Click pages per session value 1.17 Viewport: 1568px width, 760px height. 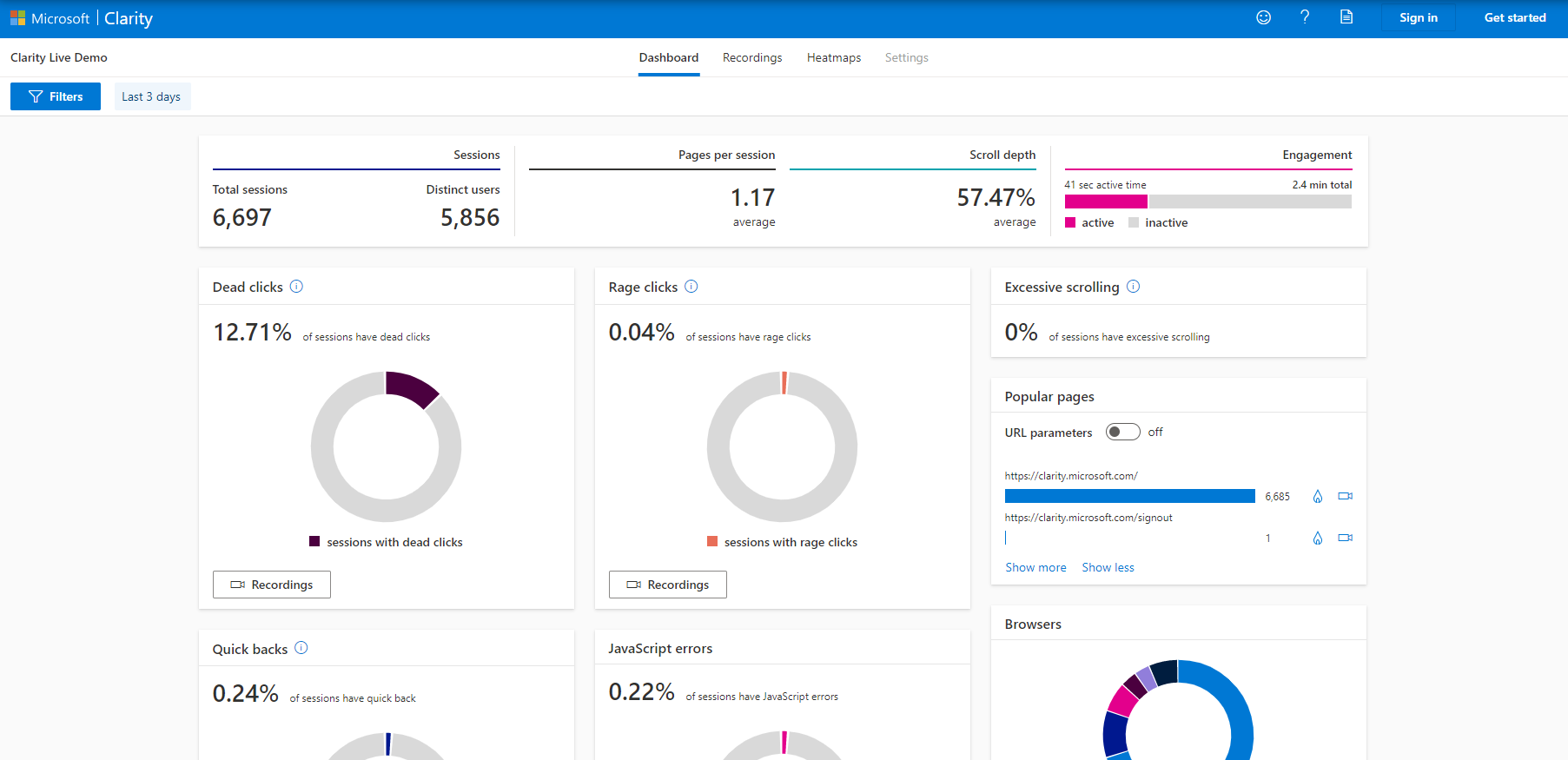[x=752, y=198]
